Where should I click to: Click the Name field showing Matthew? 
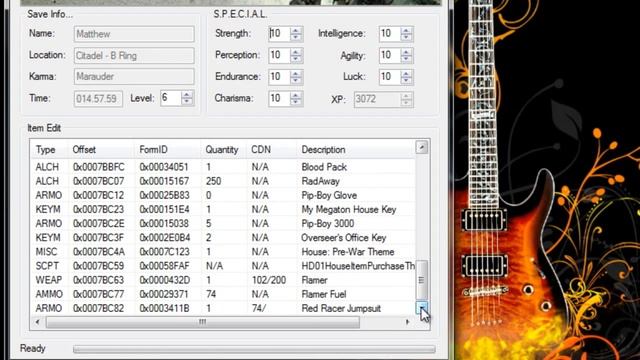click(x=134, y=34)
